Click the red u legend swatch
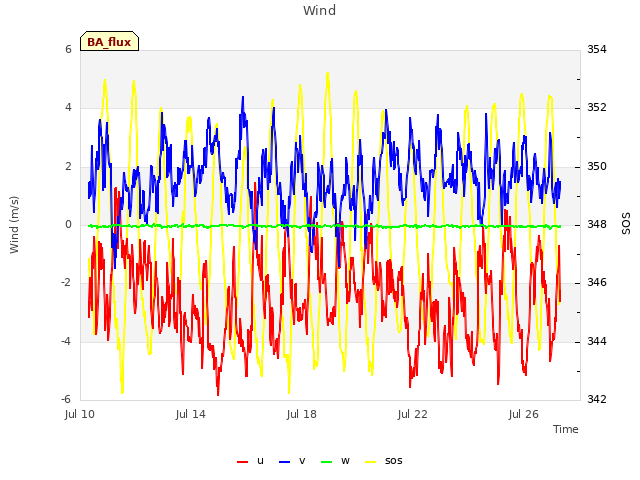 (242, 462)
